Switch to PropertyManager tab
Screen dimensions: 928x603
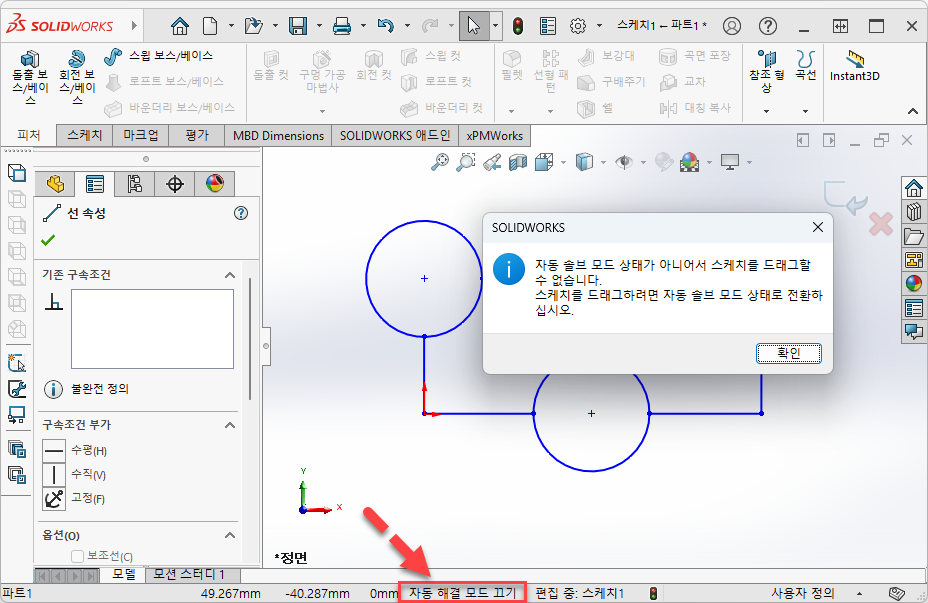[x=95, y=184]
